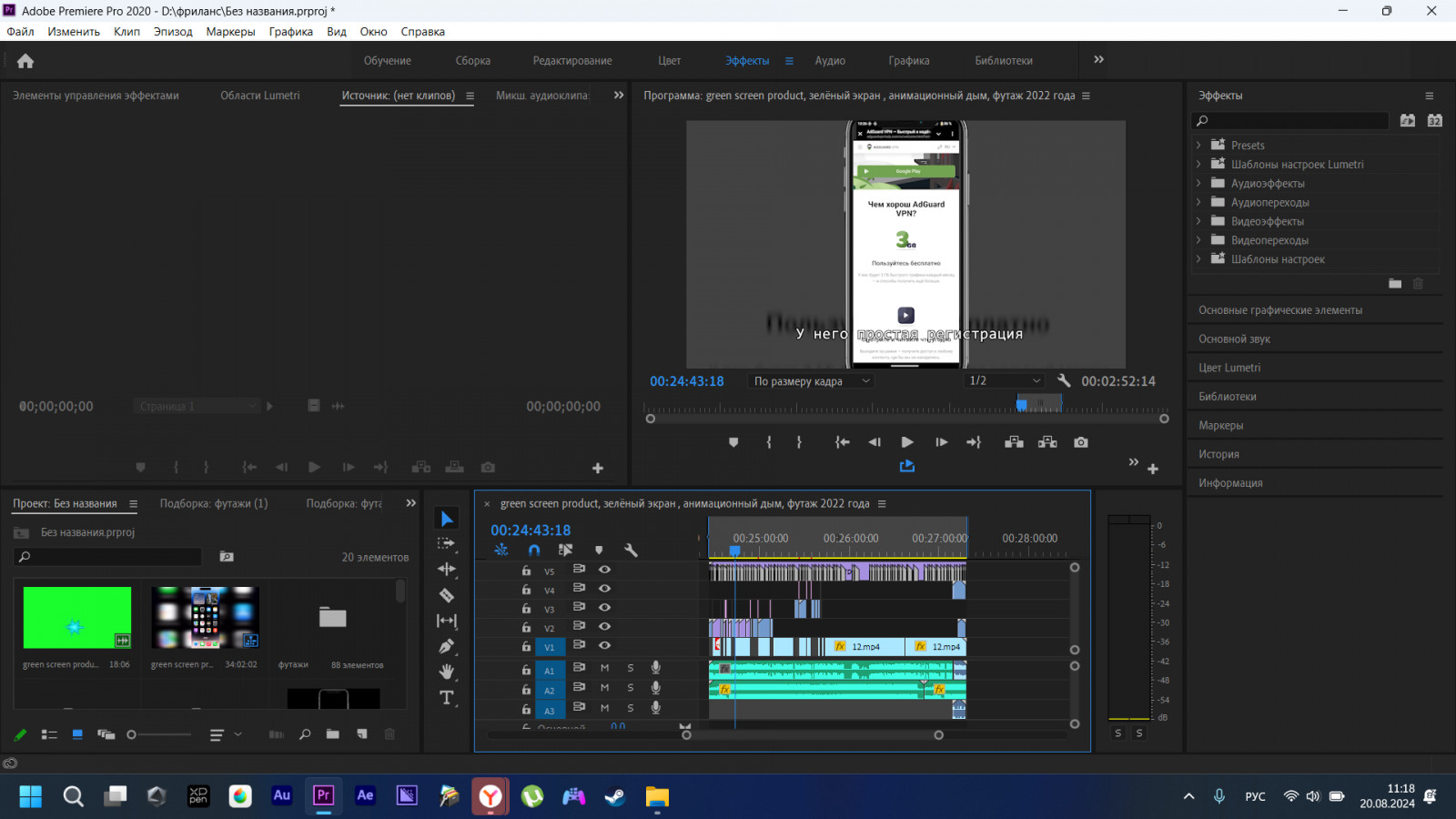The image size is (1456, 819).
Task: Select the Razor tool in the tools panel
Action: 446,595
